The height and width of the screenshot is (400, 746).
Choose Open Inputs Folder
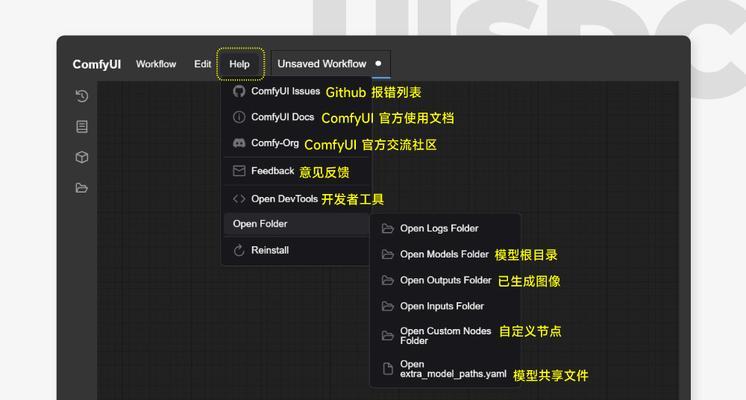tap(445, 306)
